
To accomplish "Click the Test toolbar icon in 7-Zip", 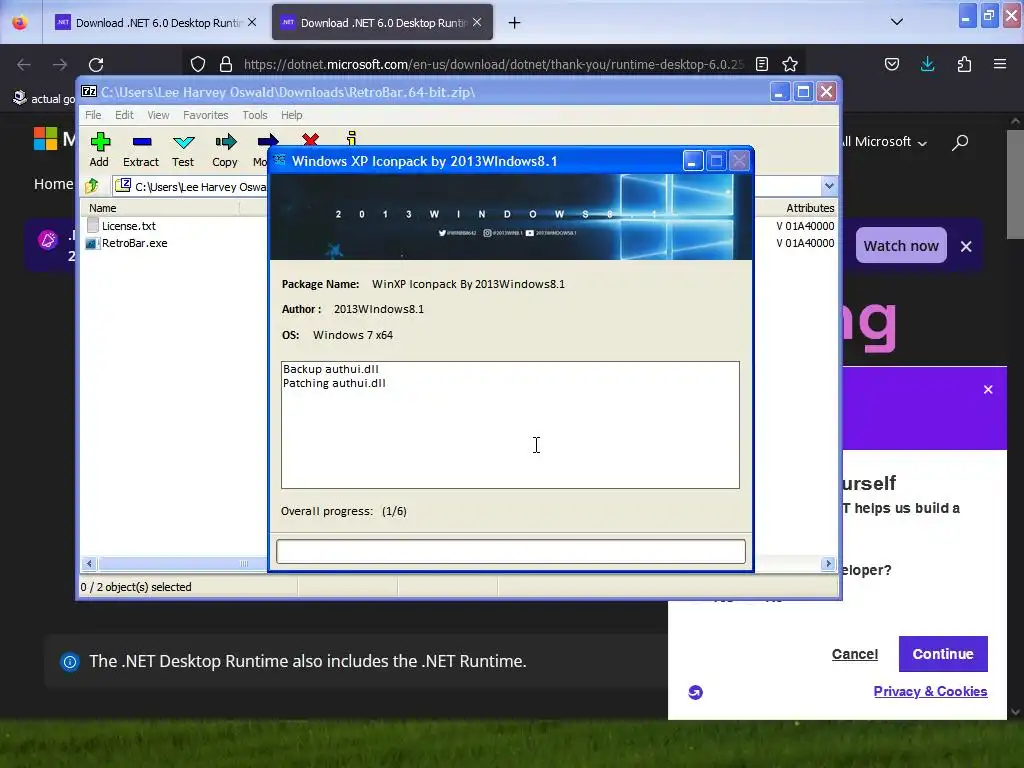I will (x=184, y=150).
